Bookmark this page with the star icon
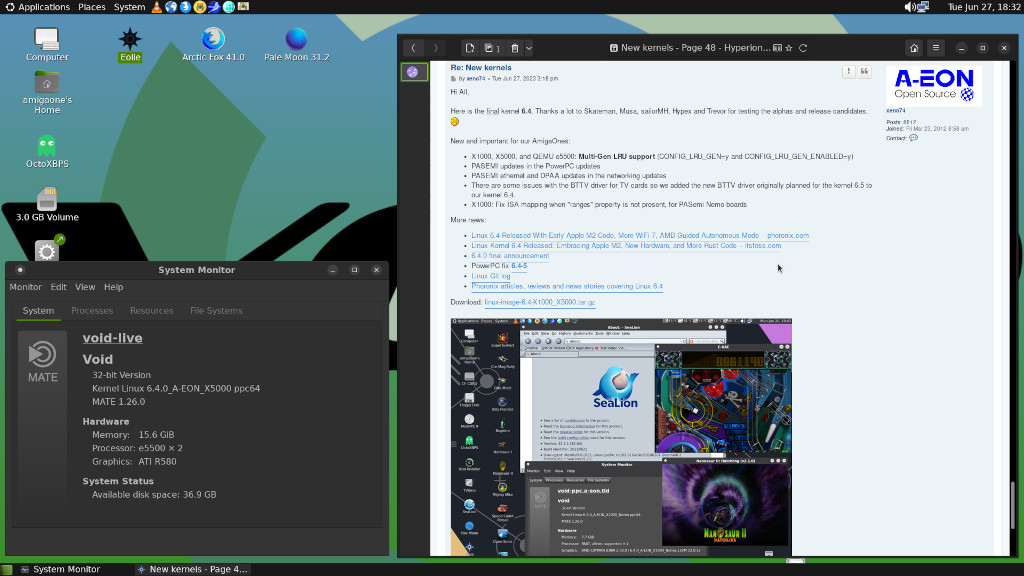 [789, 48]
